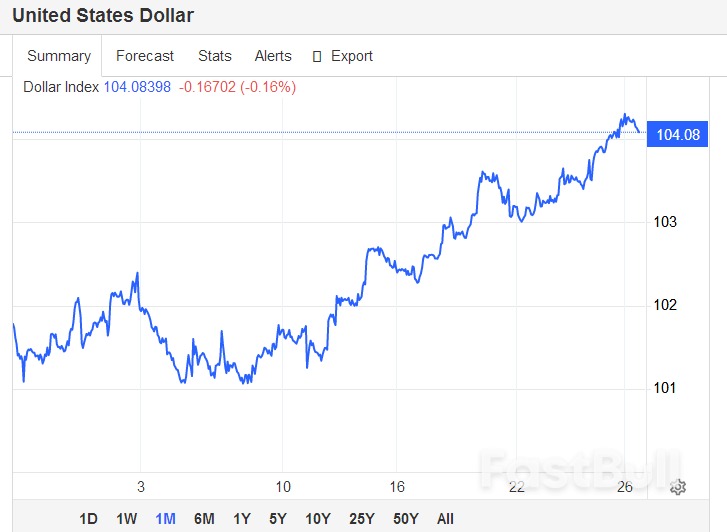Click the Dollar Index legend label
The image size is (727, 532).
click(x=61, y=87)
